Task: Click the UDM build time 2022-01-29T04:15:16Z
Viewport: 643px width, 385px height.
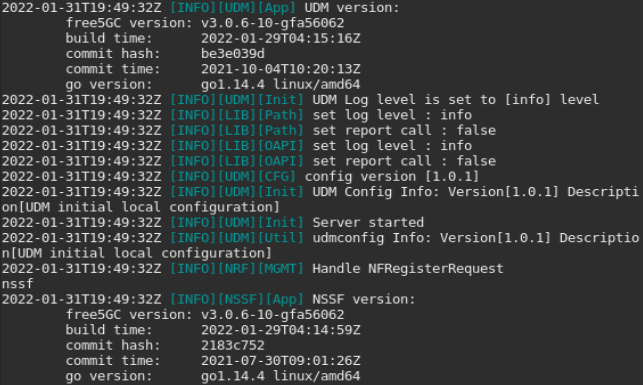Action: point(280,38)
